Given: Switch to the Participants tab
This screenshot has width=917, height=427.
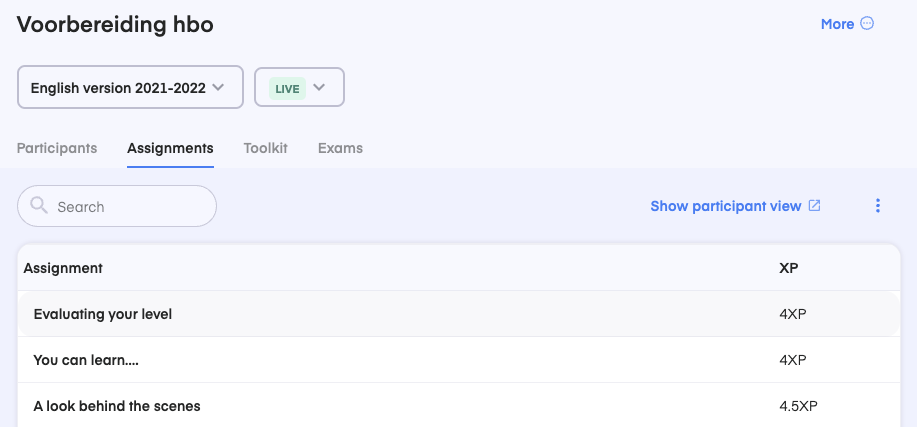Looking at the screenshot, I should tap(57, 148).
